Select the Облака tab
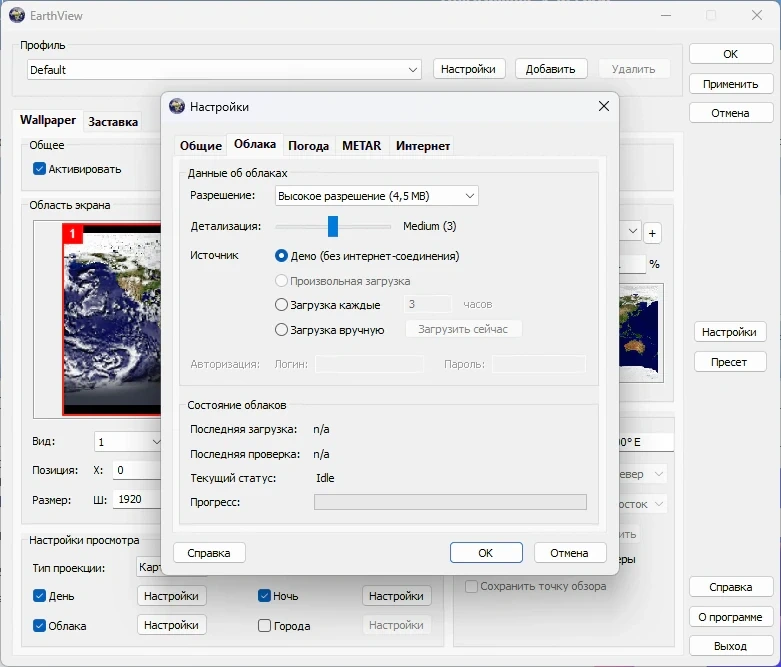781x667 pixels. [255, 144]
